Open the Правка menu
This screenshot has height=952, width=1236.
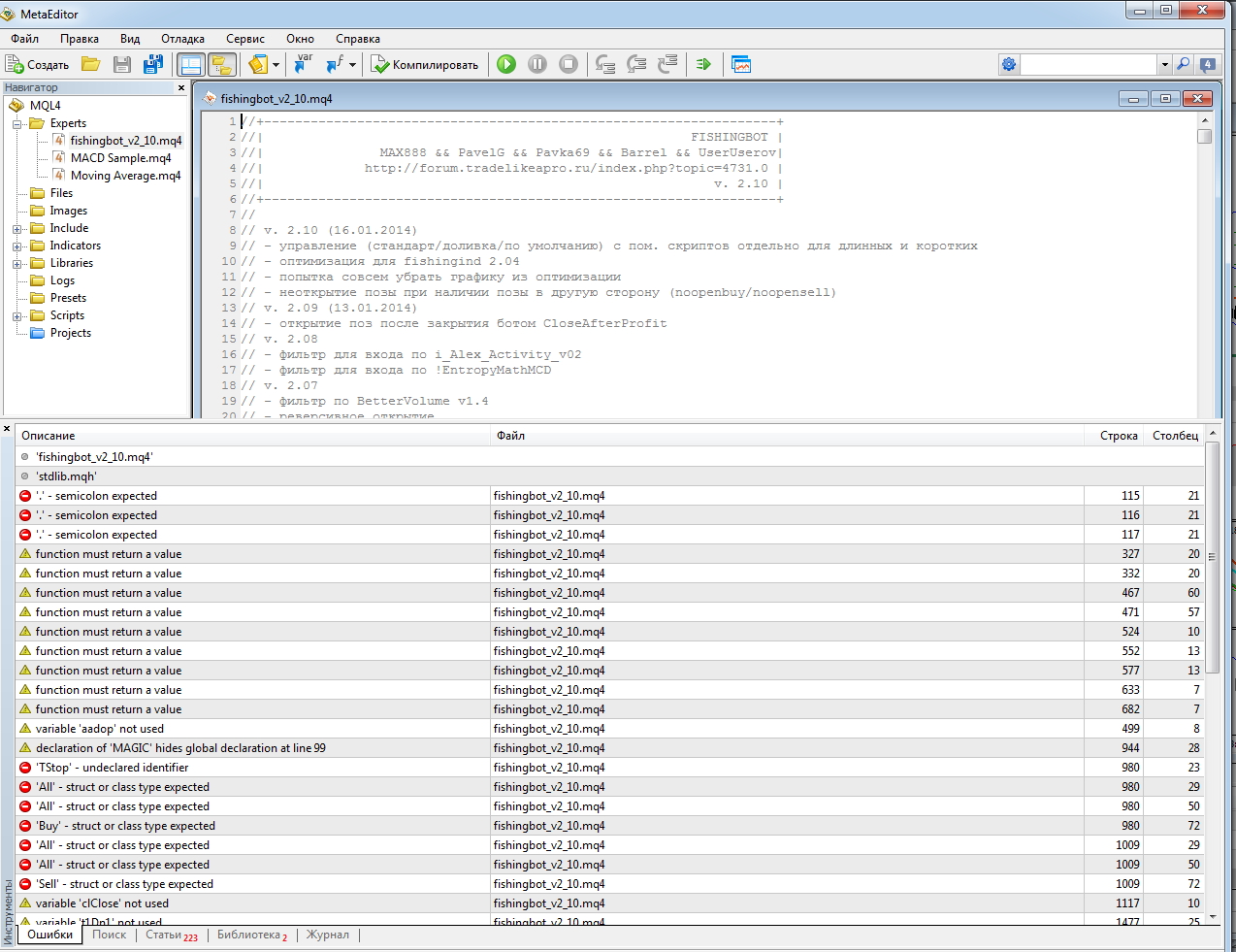(80, 39)
